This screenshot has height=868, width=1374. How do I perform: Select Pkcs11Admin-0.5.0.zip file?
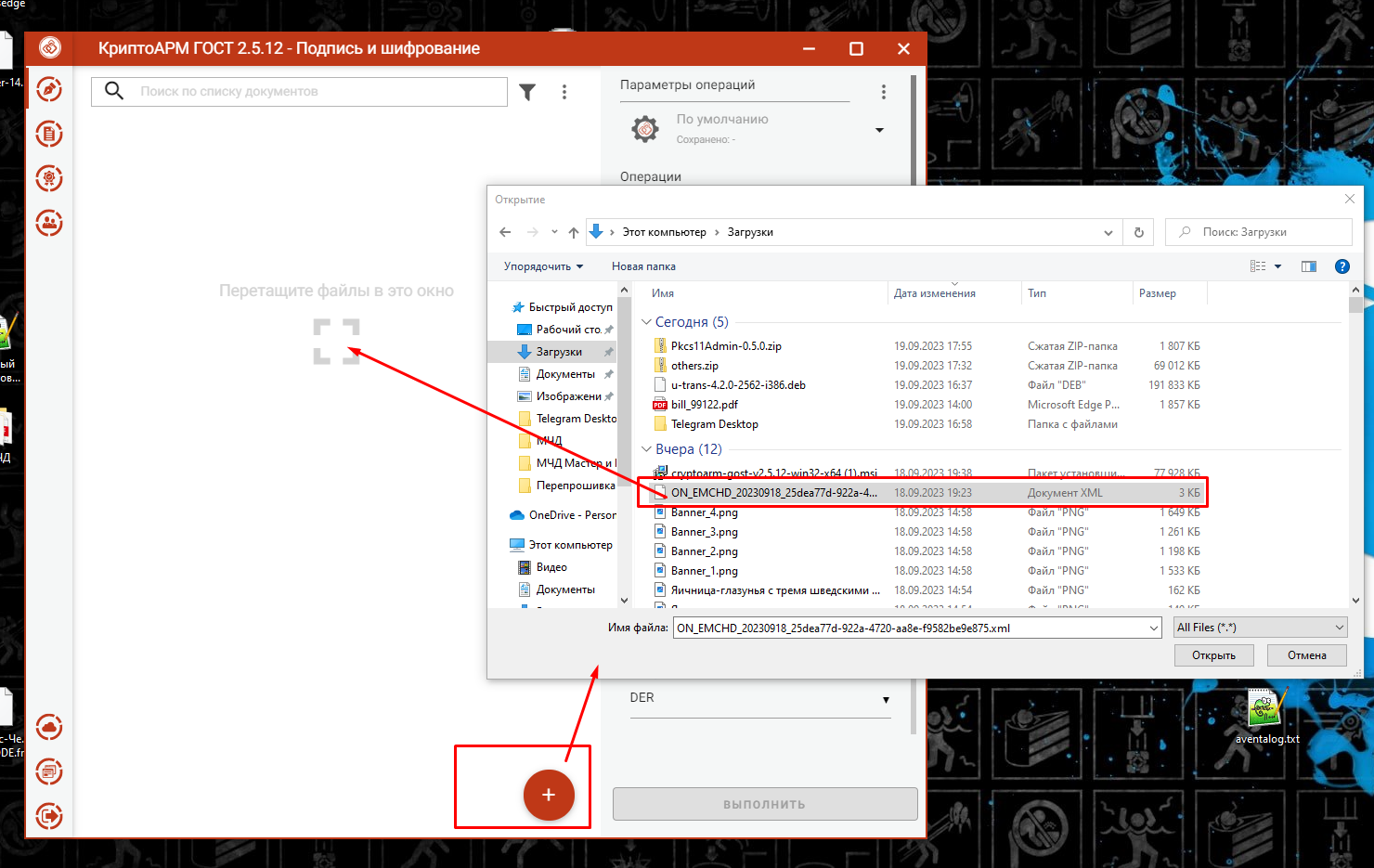[726, 346]
